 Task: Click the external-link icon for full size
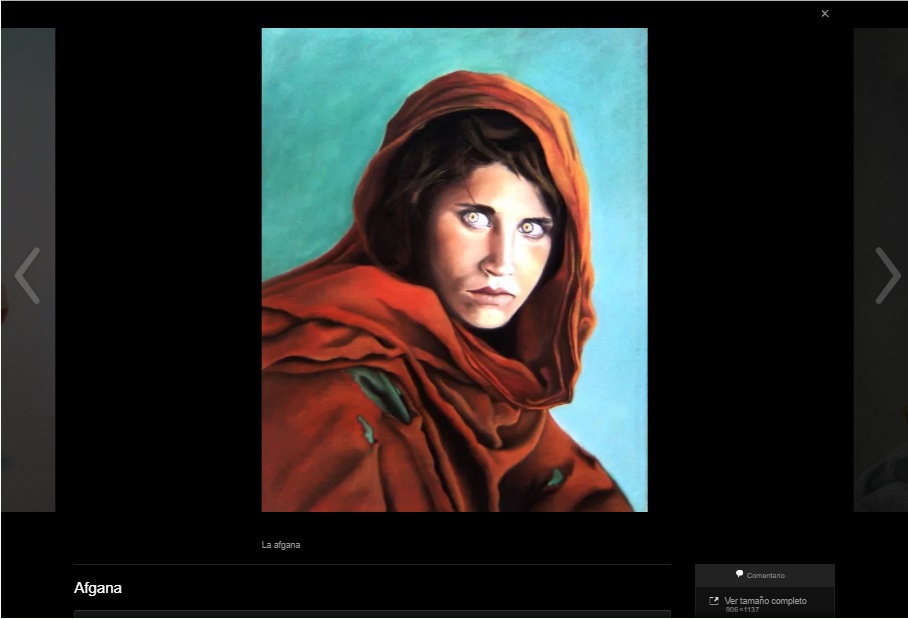(x=714, y=601)
